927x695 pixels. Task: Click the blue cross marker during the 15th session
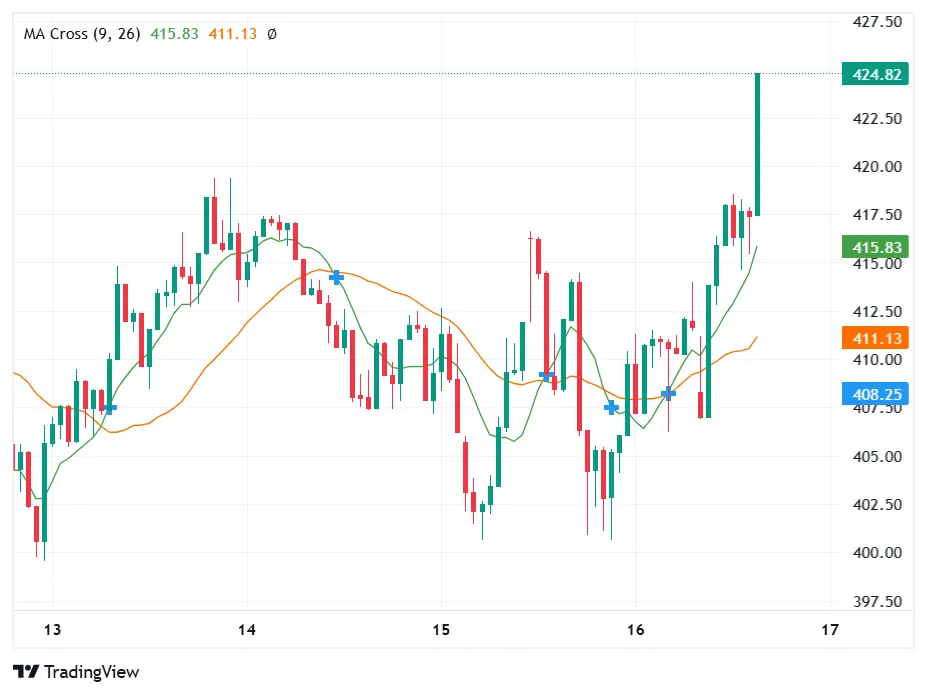pyautogui.click(x=548, y=374)
